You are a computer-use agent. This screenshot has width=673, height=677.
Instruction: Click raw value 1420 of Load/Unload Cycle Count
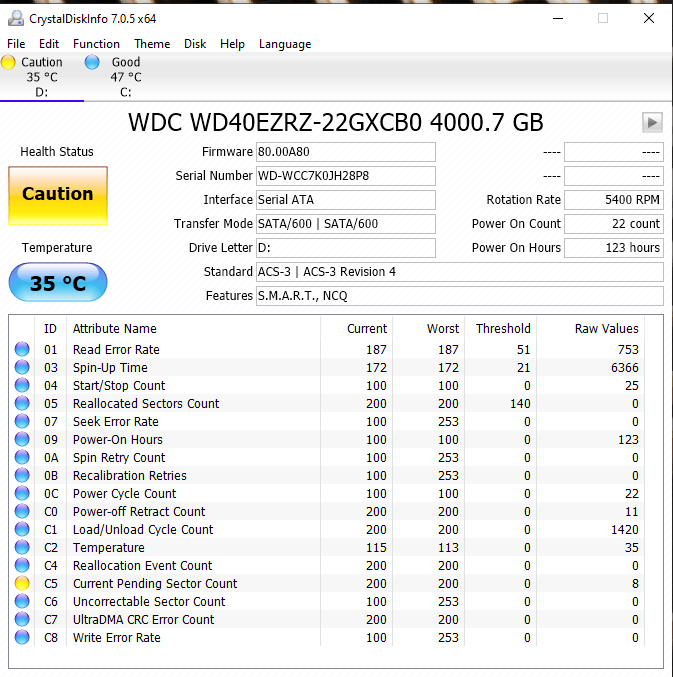pyautogui.click(x=625, y=529)
